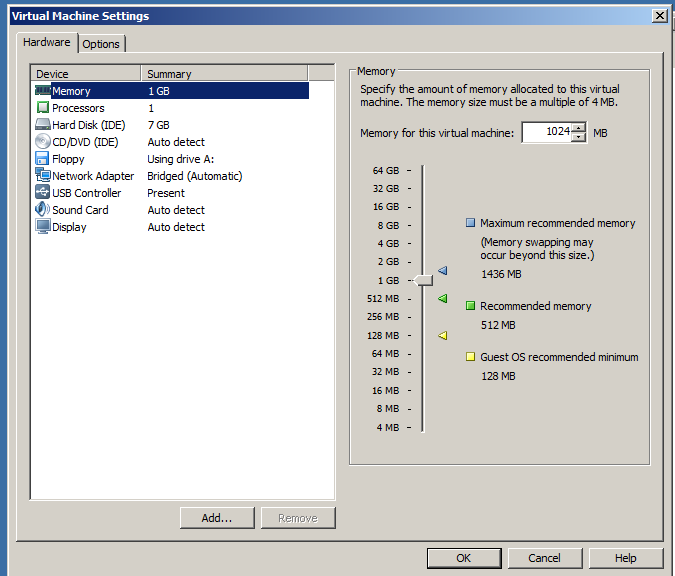Increase memory with the spinner up arrow
This screenshot has width=675, height=576.
coord(579,127)
